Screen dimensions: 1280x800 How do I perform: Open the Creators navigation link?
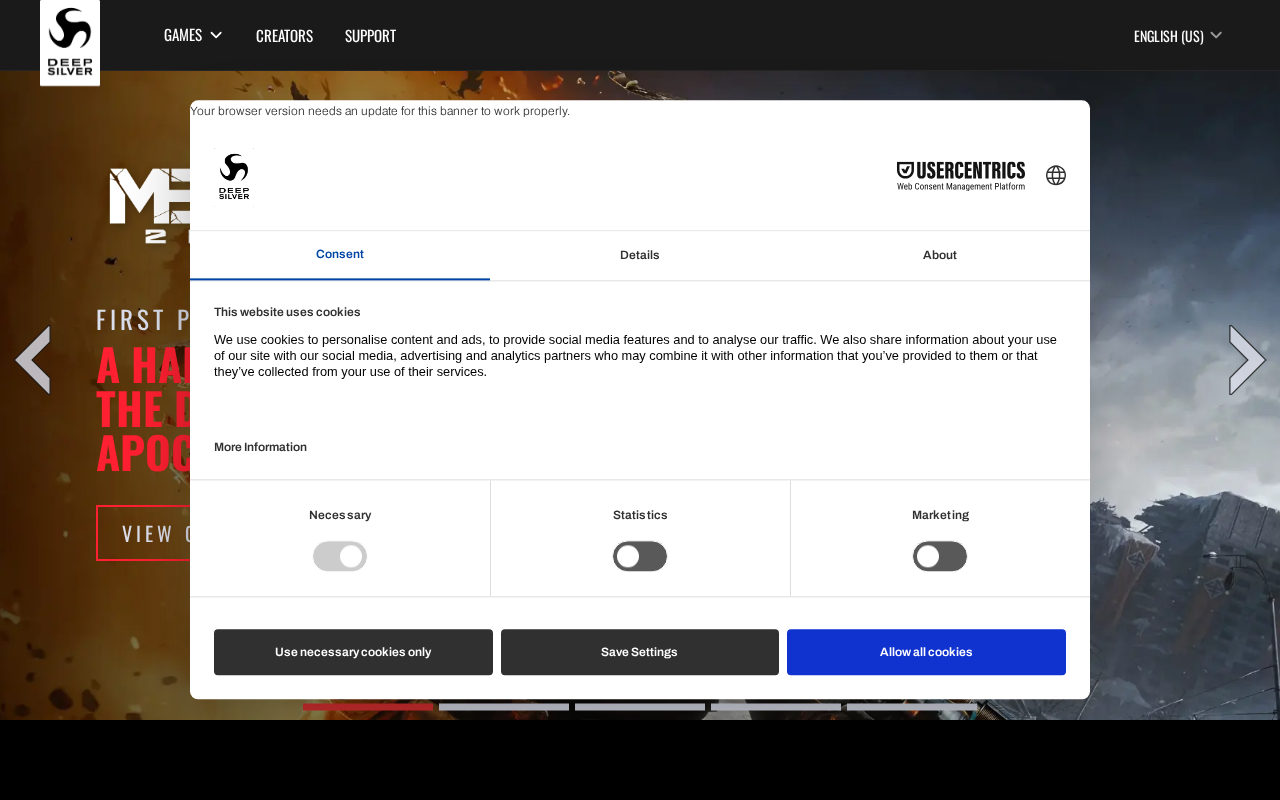pos(284,36)
